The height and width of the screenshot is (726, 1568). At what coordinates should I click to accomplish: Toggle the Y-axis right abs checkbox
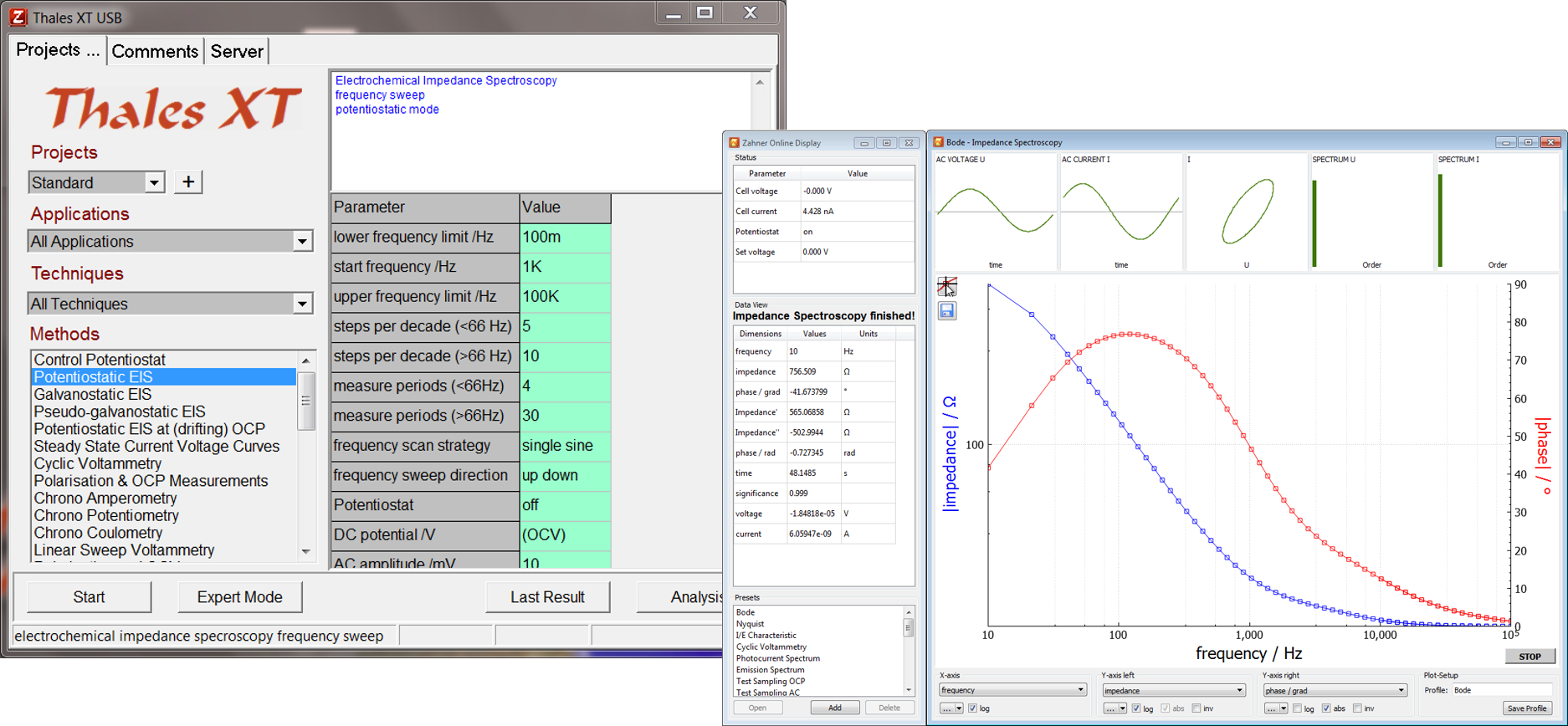click(x=1327, y=708)
